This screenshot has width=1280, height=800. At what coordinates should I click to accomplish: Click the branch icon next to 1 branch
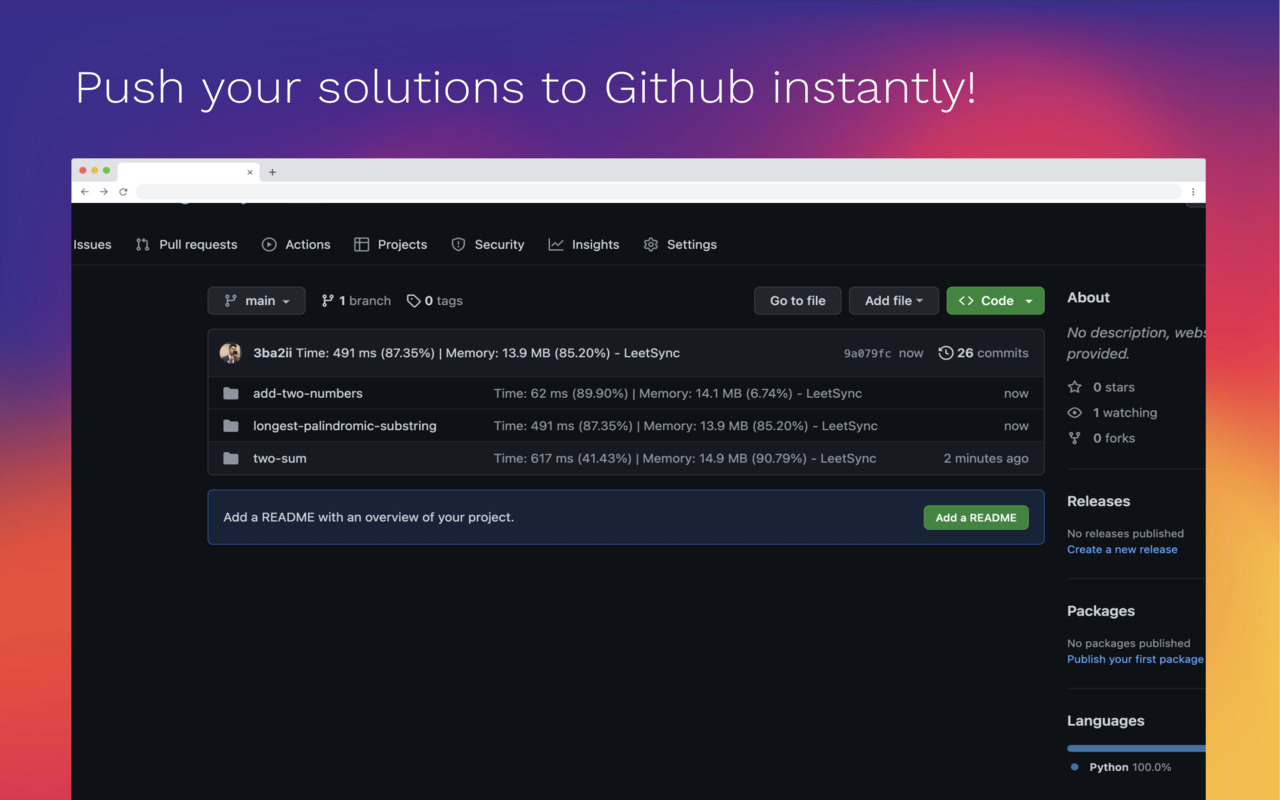327,300
